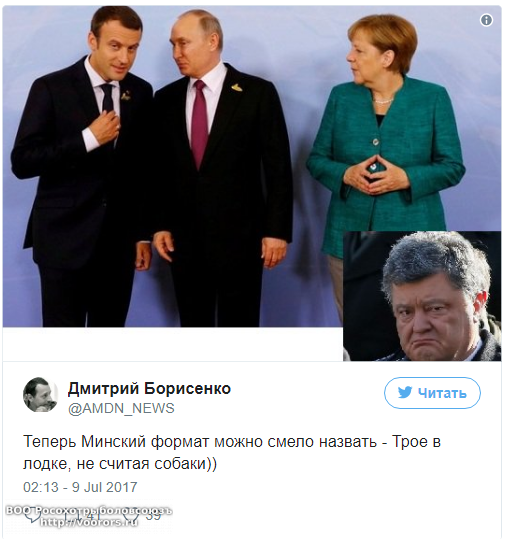Click the Читать follow button

coord(432,393)
